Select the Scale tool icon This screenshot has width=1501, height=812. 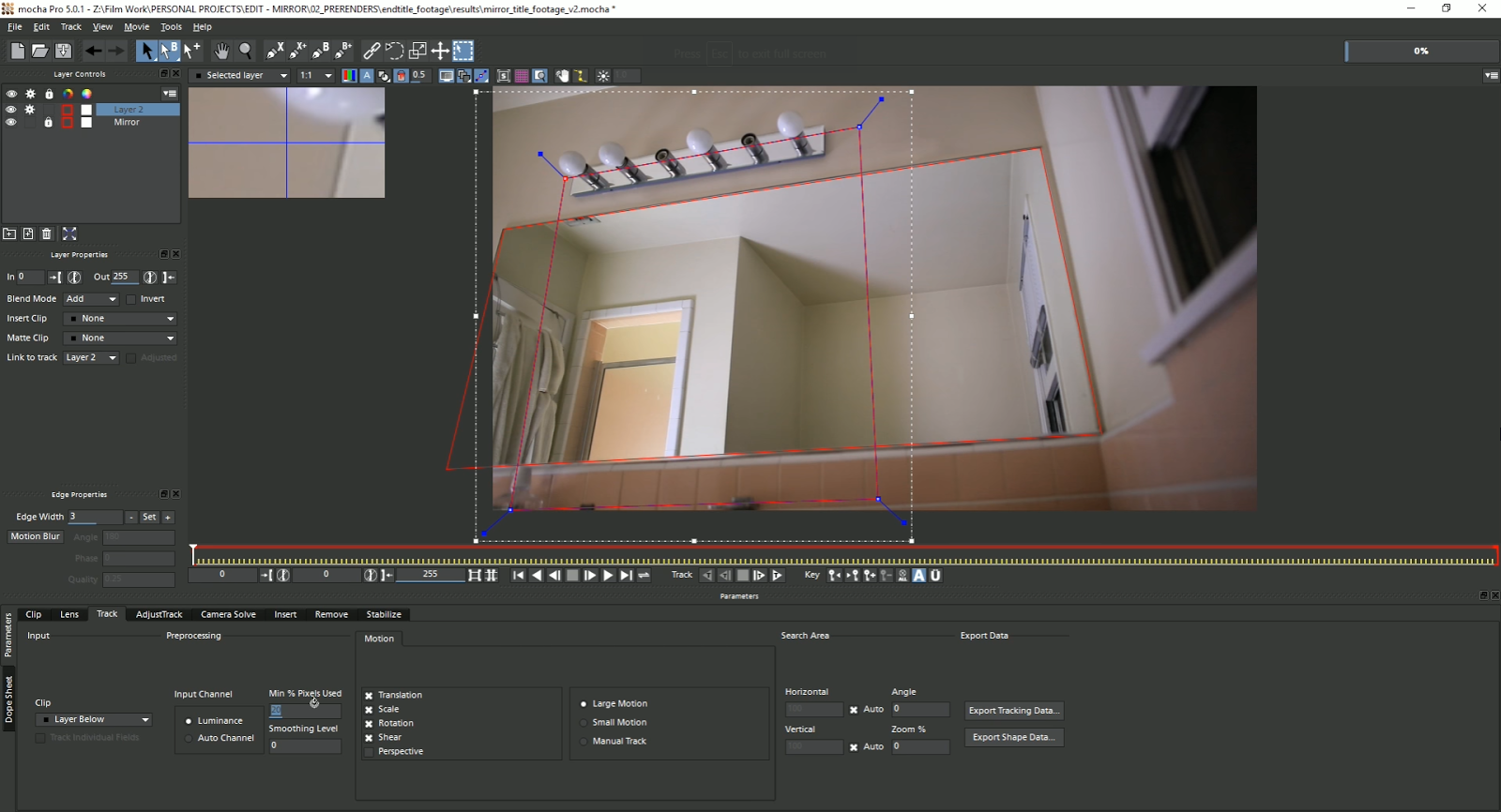[x=417, y=51]
